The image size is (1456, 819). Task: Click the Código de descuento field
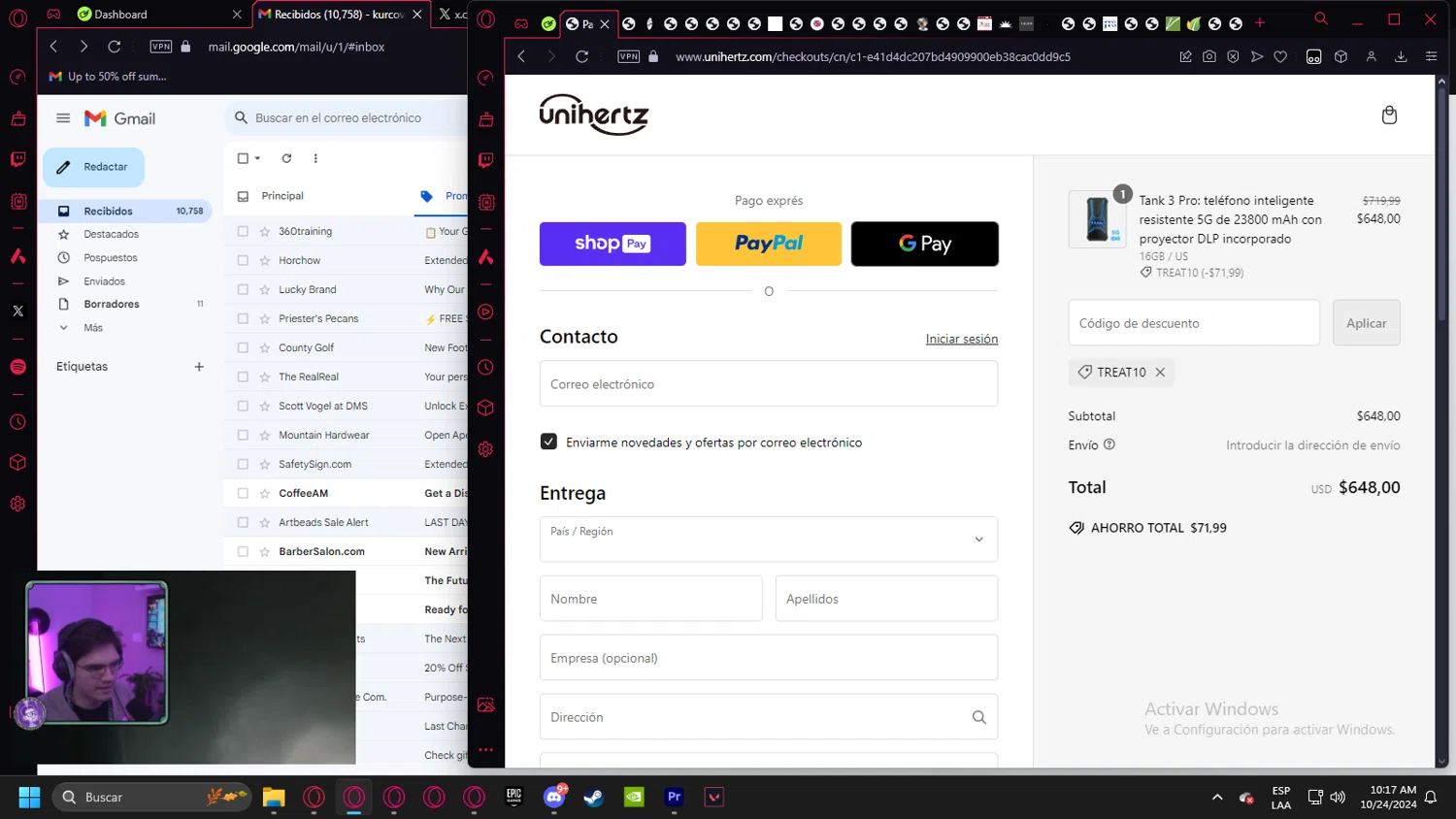pyautogui.click(x=1194, y=323)
